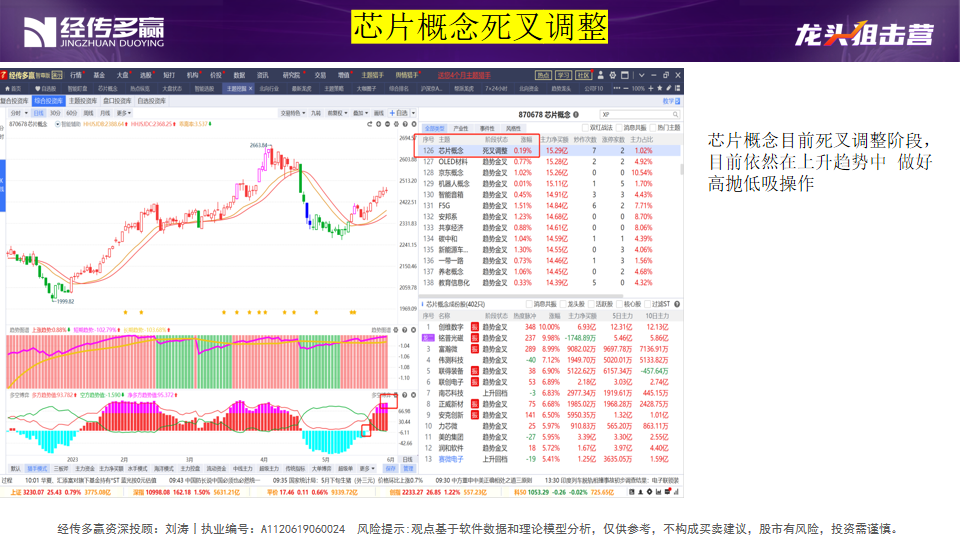
Task: Expand the title bar chevron dropdown
Action: tap(641, 75)
